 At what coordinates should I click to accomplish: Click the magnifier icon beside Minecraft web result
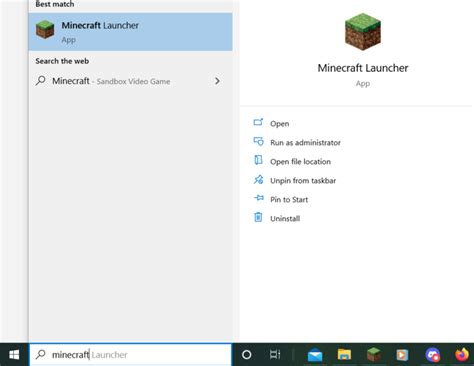(x=41, y=81)
